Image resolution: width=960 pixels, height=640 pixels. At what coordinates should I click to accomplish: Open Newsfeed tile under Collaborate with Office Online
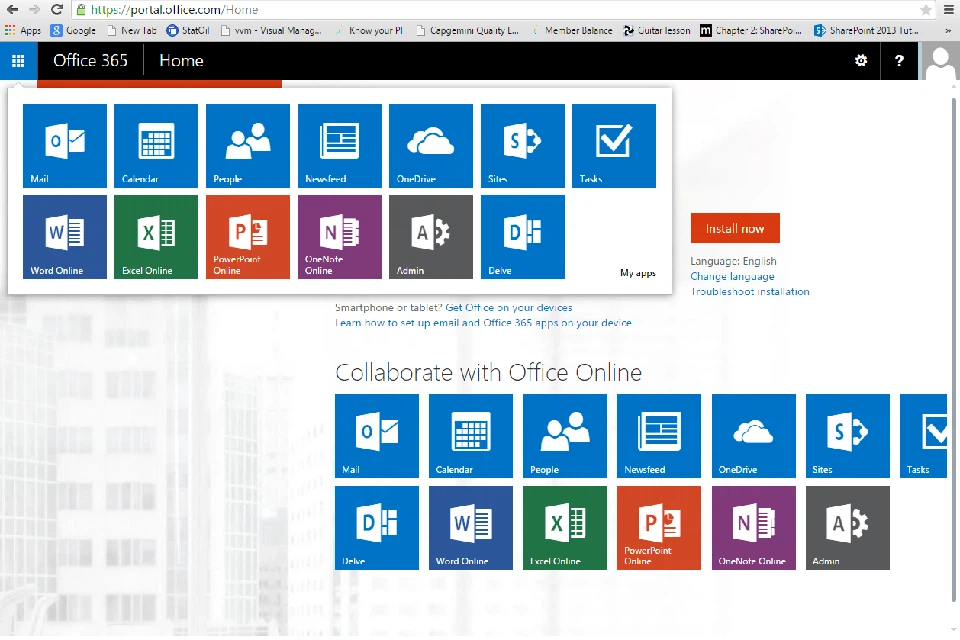(659, 436)
